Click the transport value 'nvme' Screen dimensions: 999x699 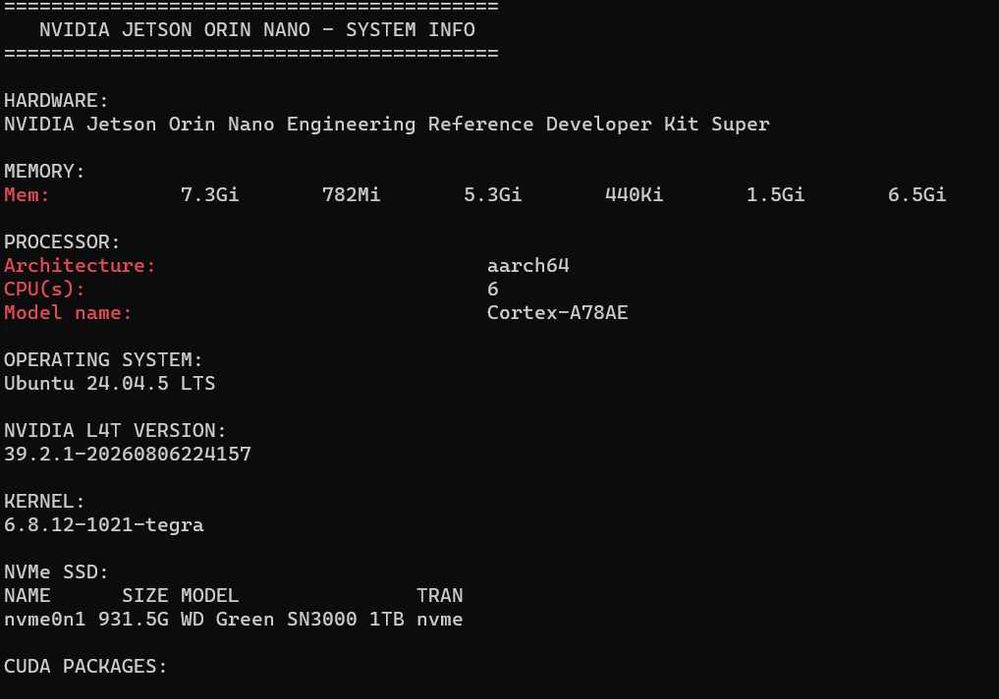coord(440,619)
